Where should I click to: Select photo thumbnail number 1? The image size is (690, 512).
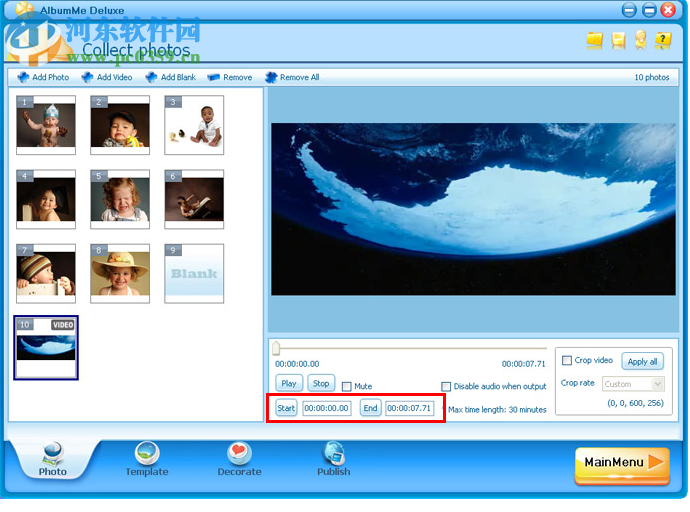tap(46, 125)
